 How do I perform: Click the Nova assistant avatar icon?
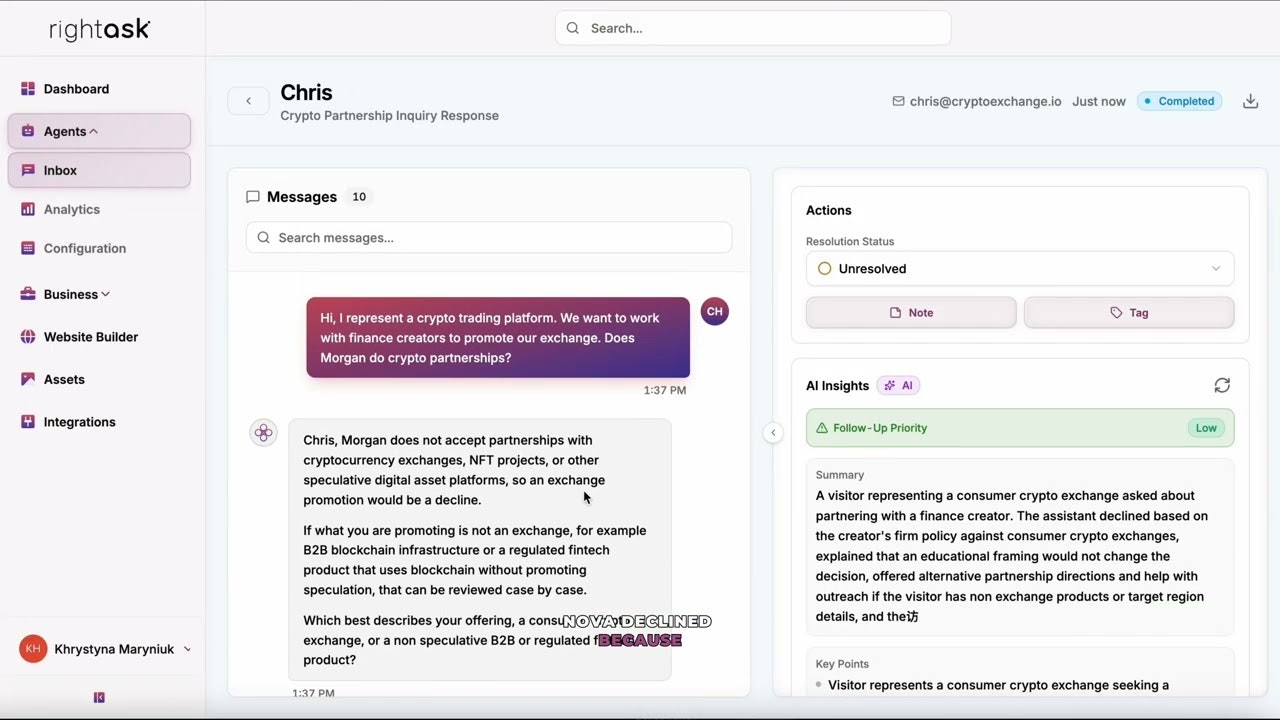coord(263,433)
